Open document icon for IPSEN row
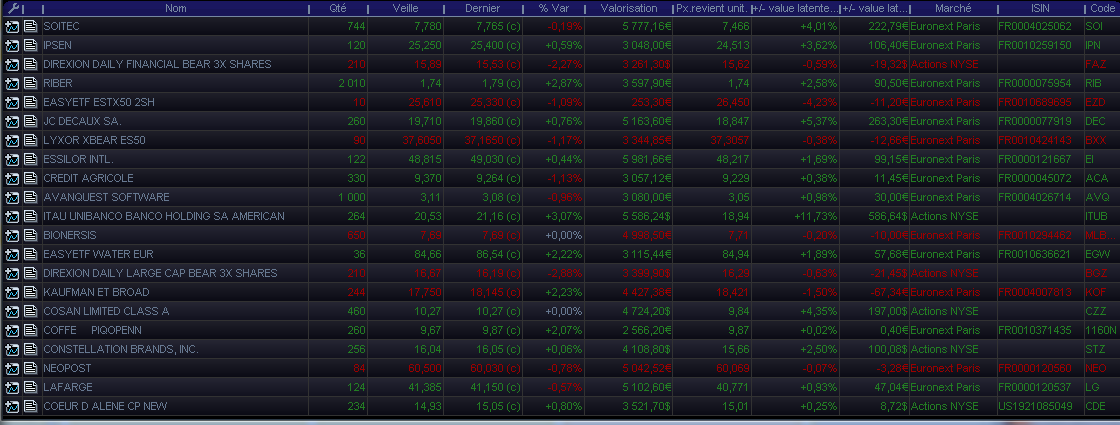Screen dimensions: 1120x425 30,45
